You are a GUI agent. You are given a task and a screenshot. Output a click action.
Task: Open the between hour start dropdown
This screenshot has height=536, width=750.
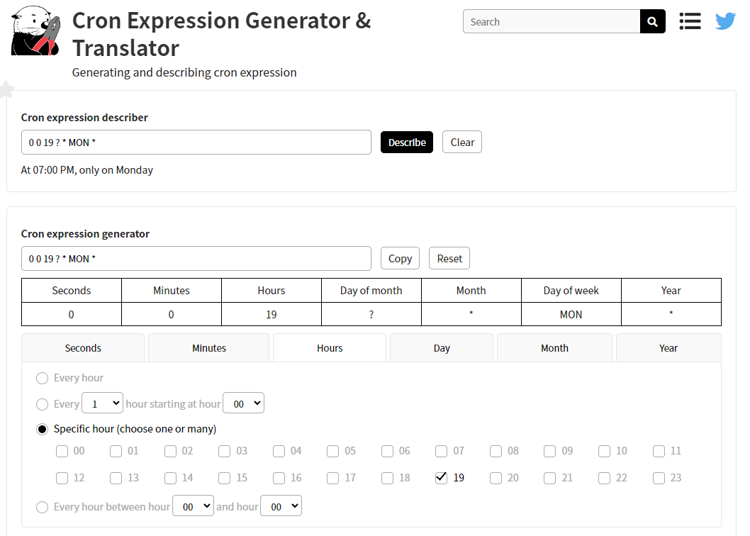click(193, 506)
